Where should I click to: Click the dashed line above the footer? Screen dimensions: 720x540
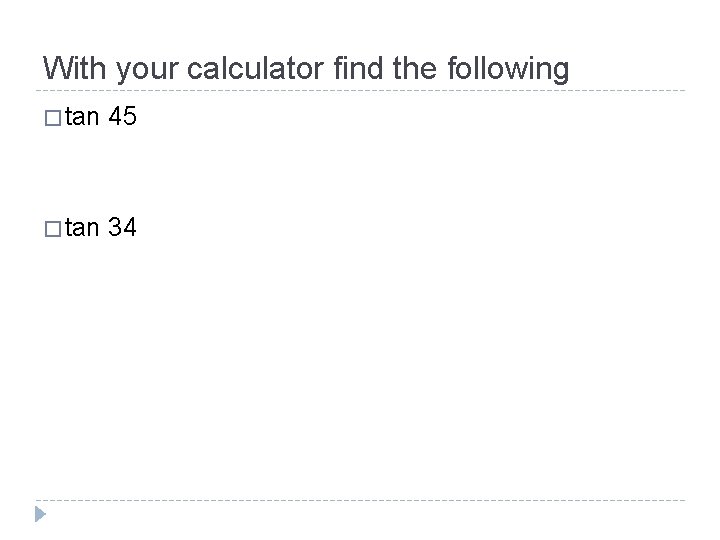pyautogui.click(x=360, y=500)
